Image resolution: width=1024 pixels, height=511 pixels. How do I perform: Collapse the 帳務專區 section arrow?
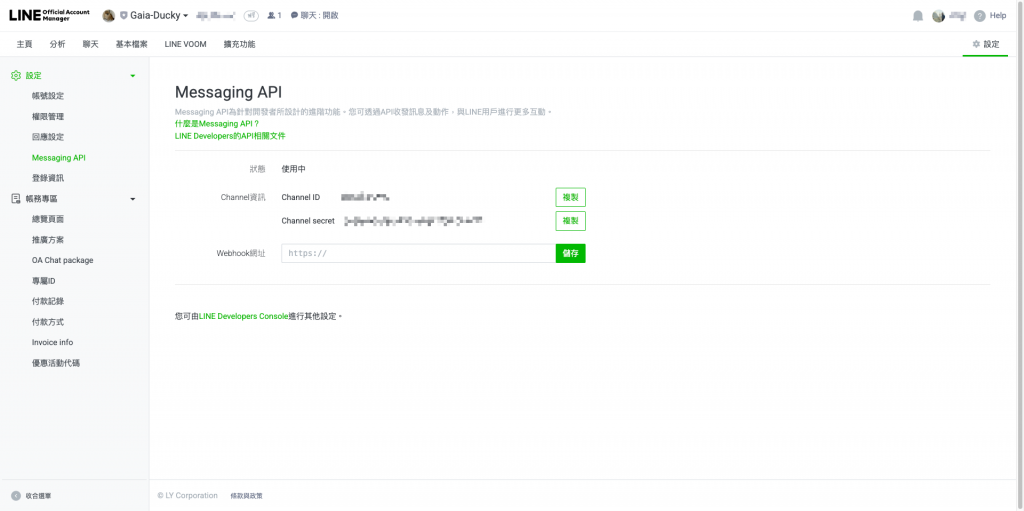133,199
